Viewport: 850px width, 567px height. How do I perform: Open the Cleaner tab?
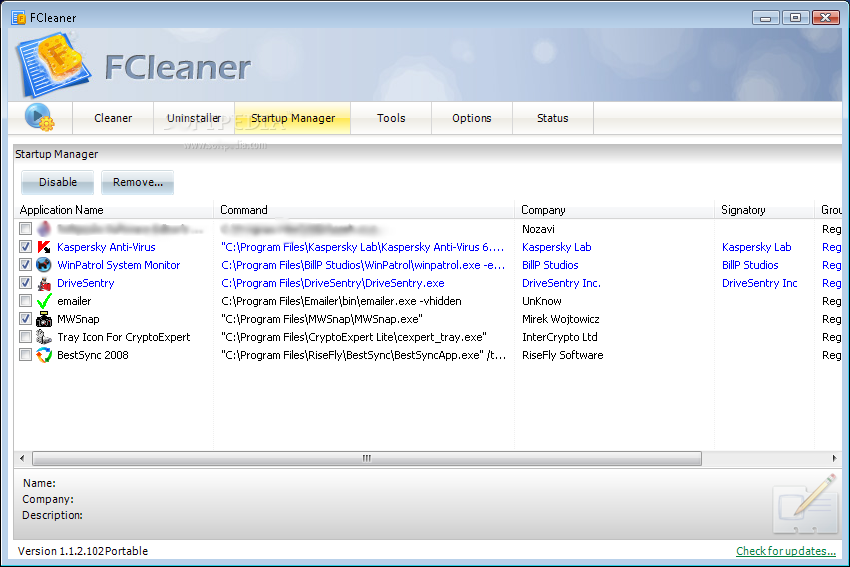[x=113, y=118]
